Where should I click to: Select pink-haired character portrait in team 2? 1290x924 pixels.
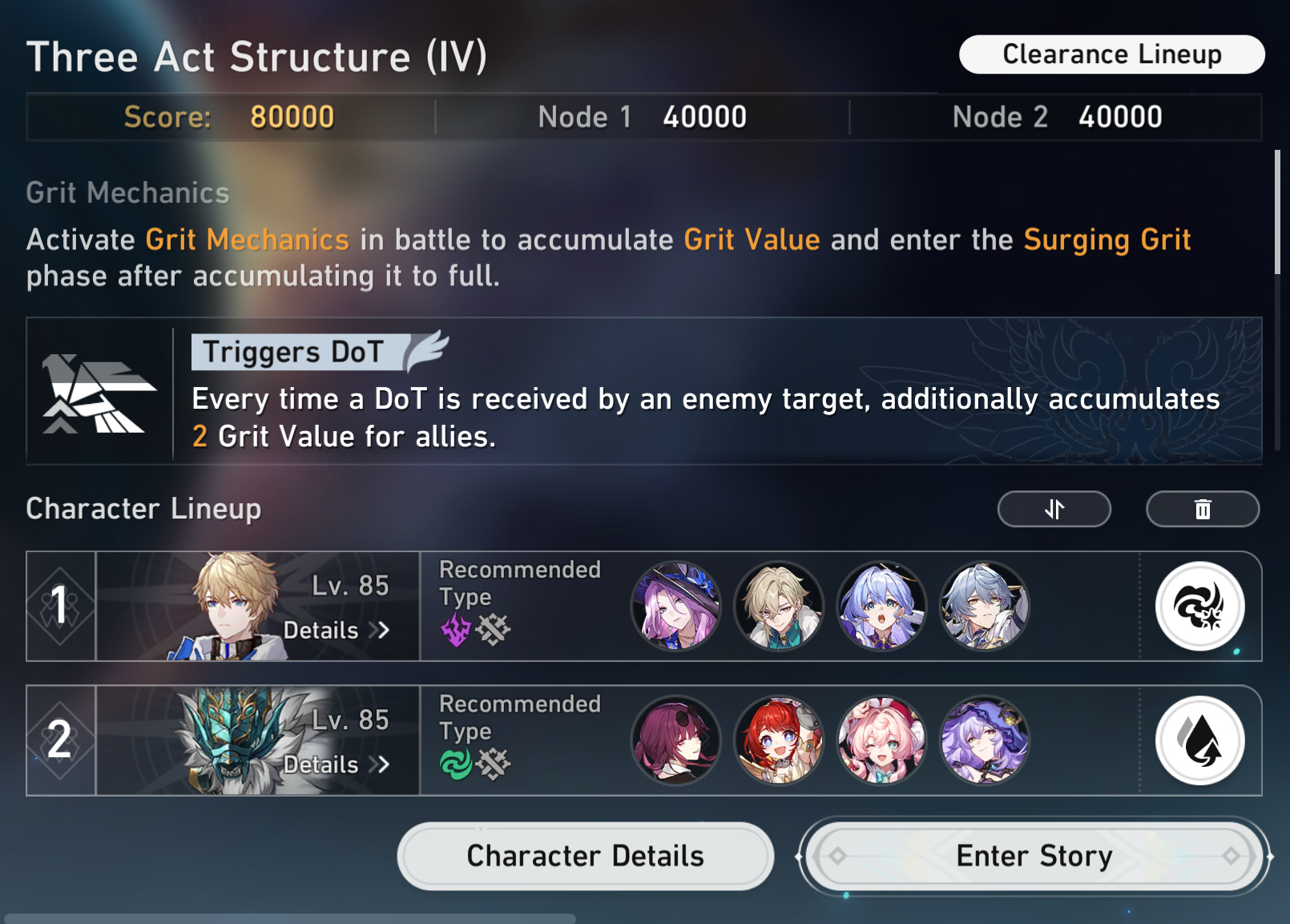[x=881, y=740]
